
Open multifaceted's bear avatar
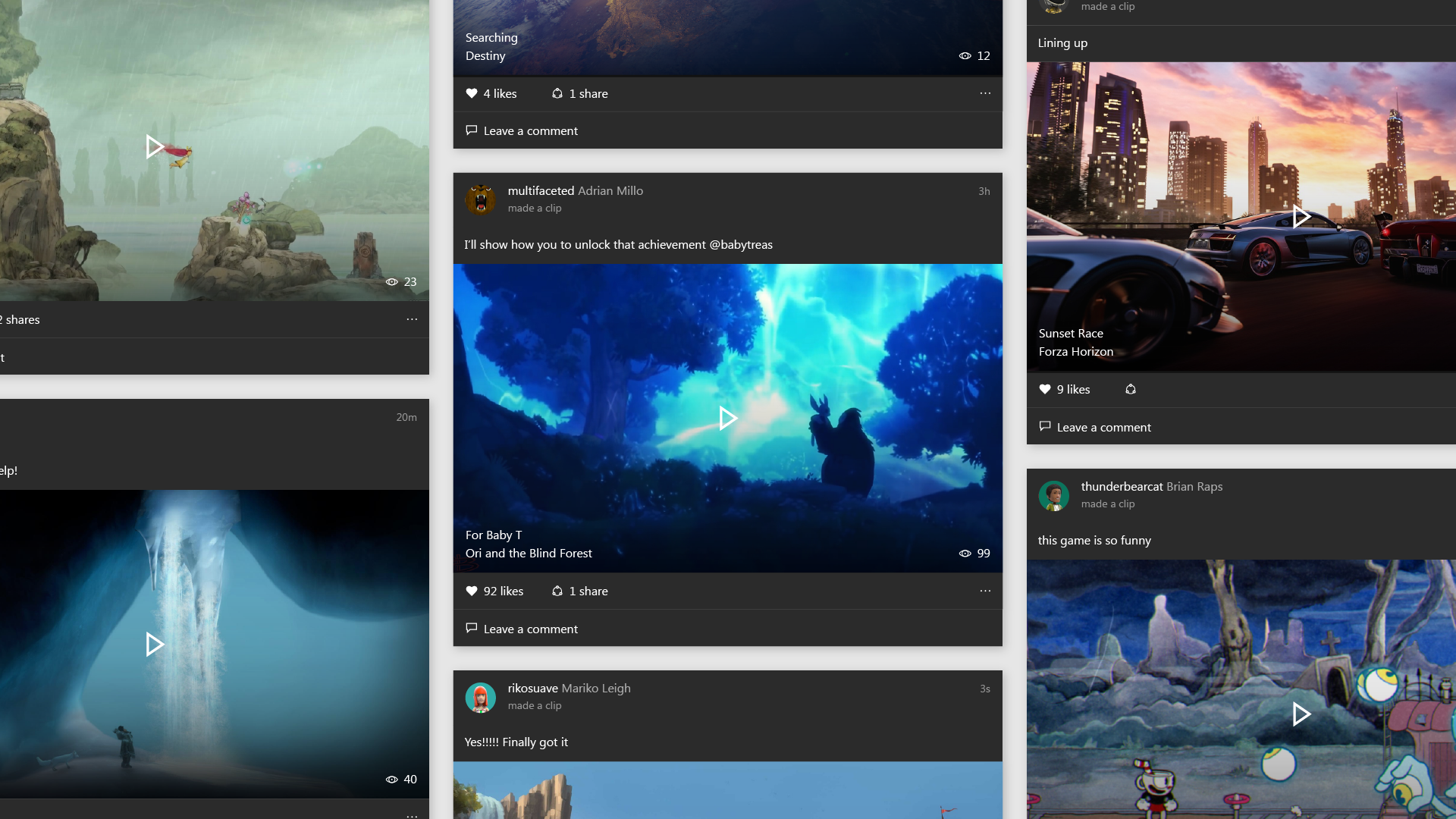click(x=481, y=199)
